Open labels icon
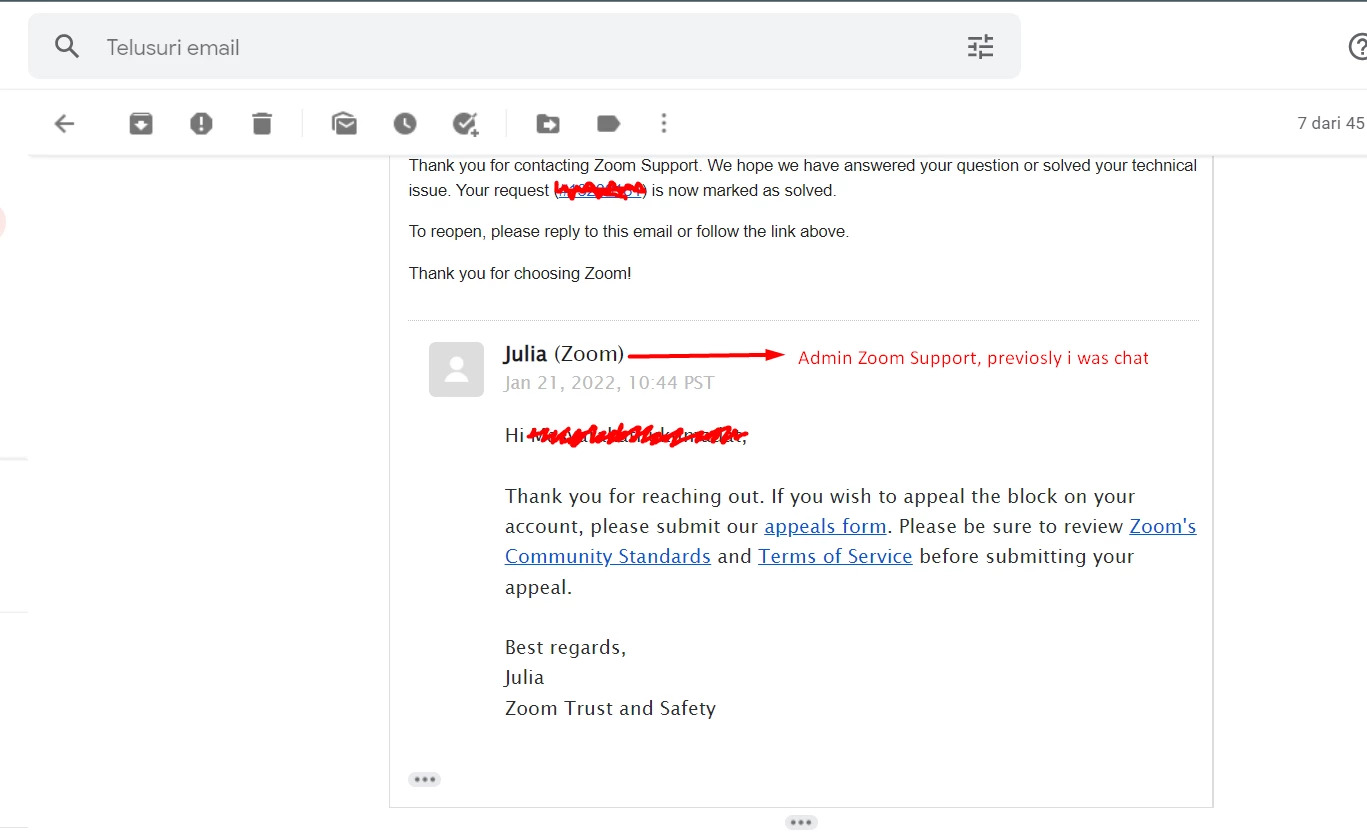The image size is (1367, 839). (x=608, y=124)
